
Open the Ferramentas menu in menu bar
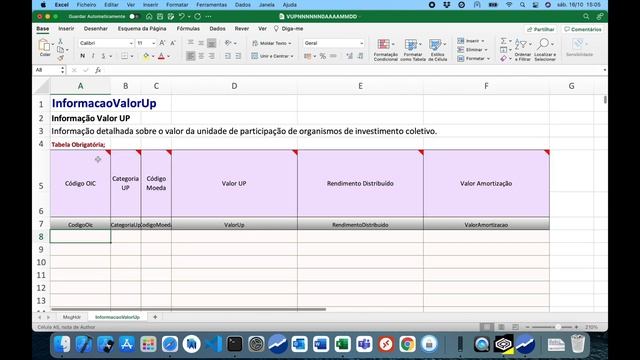point(211,5)
